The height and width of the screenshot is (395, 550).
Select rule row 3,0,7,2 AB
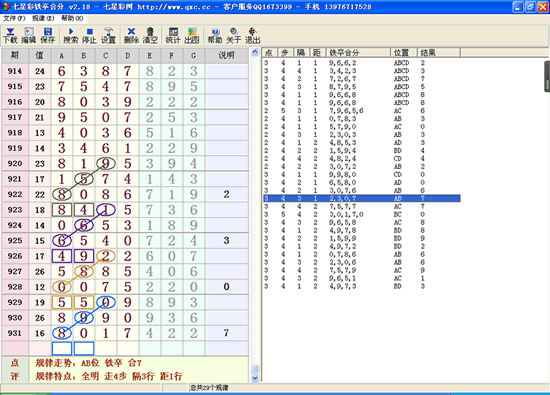point(362,167)
